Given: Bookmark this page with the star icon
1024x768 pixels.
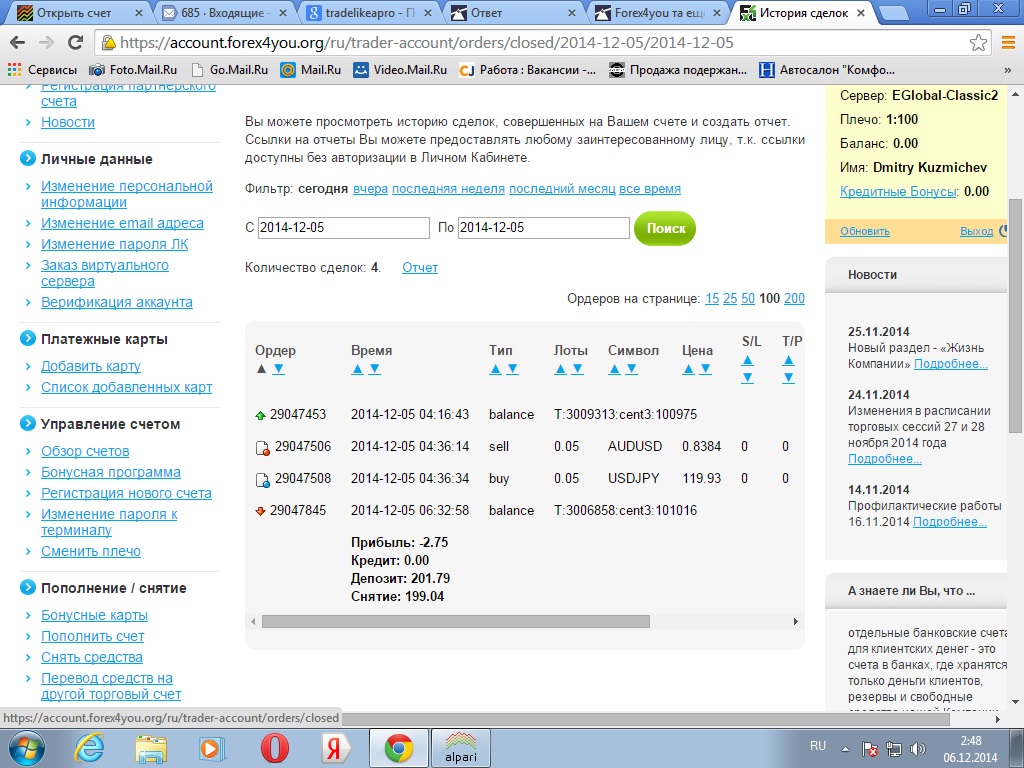Looking at the screenshot, I should [978, 42].
